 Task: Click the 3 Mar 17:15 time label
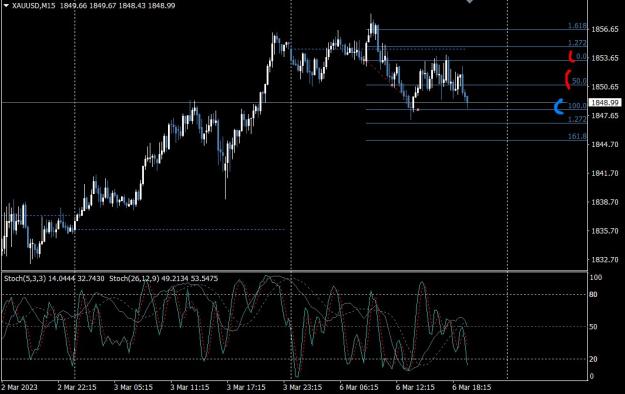click(246, 387)
